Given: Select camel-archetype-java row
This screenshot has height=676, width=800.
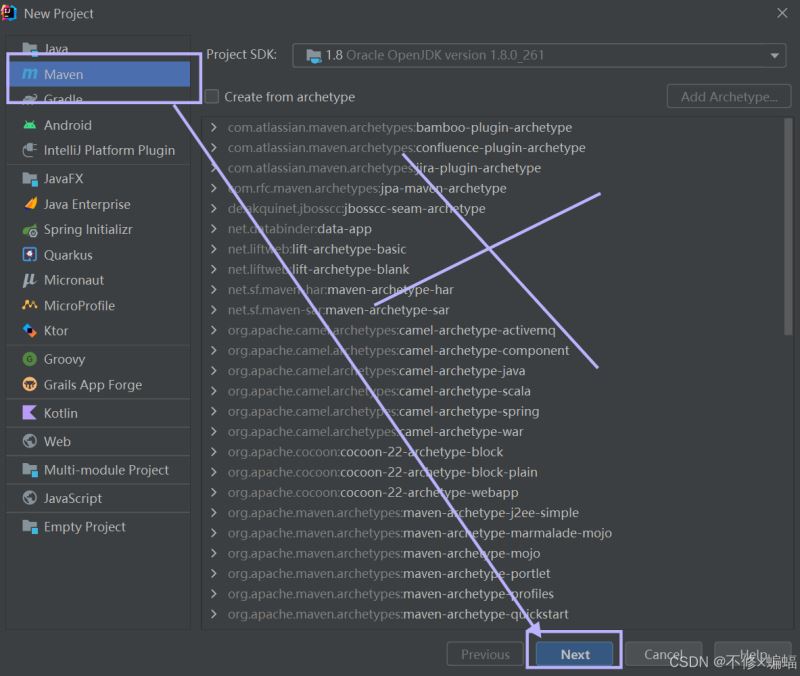Looking at the screenshot, I should (494, 370).
